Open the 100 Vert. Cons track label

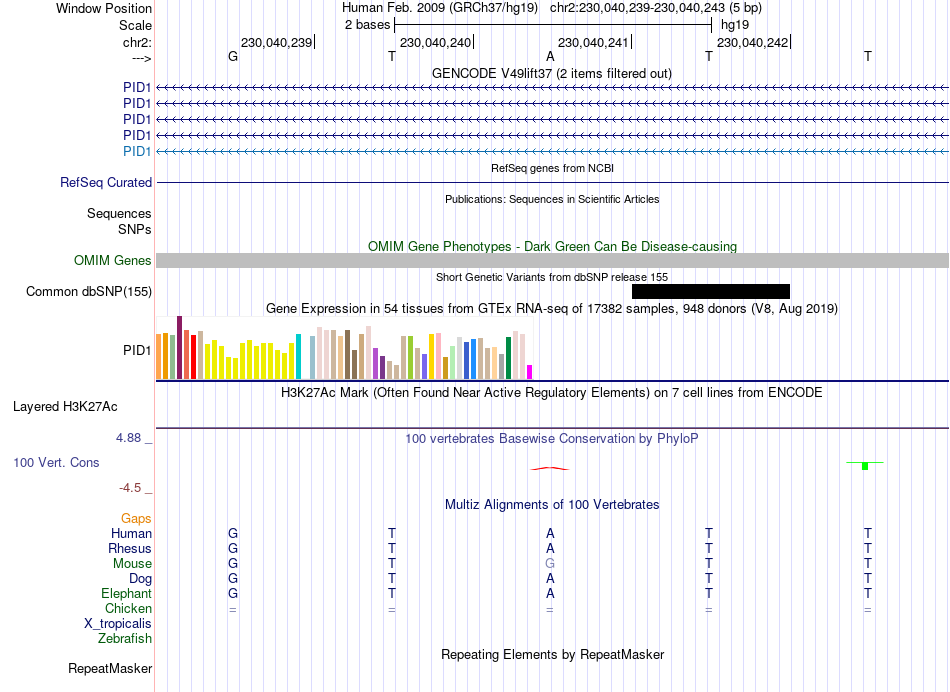(x=56, y=462)
